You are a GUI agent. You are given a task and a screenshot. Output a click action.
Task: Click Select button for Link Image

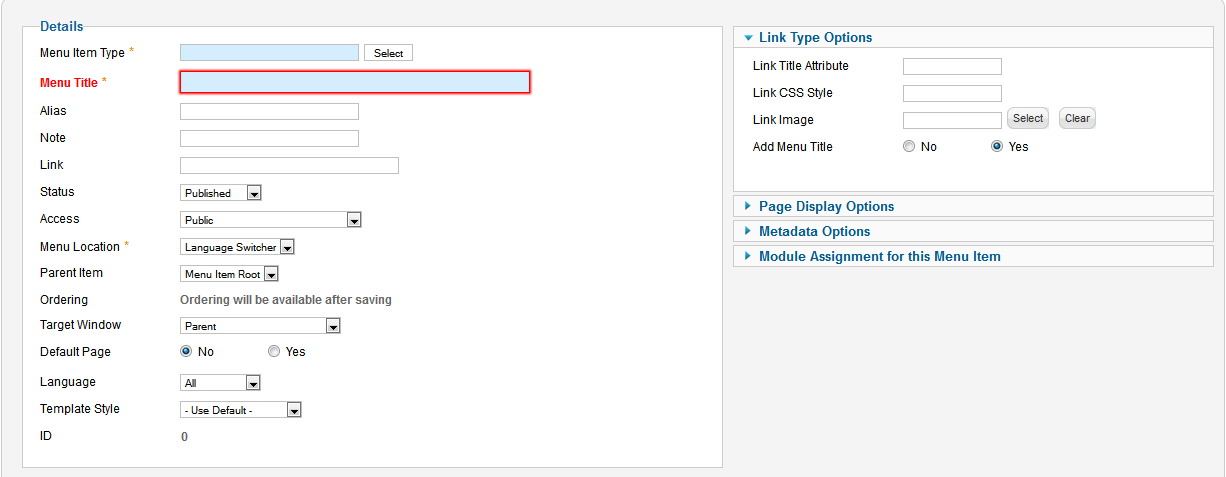click(x=1028, y=119)
